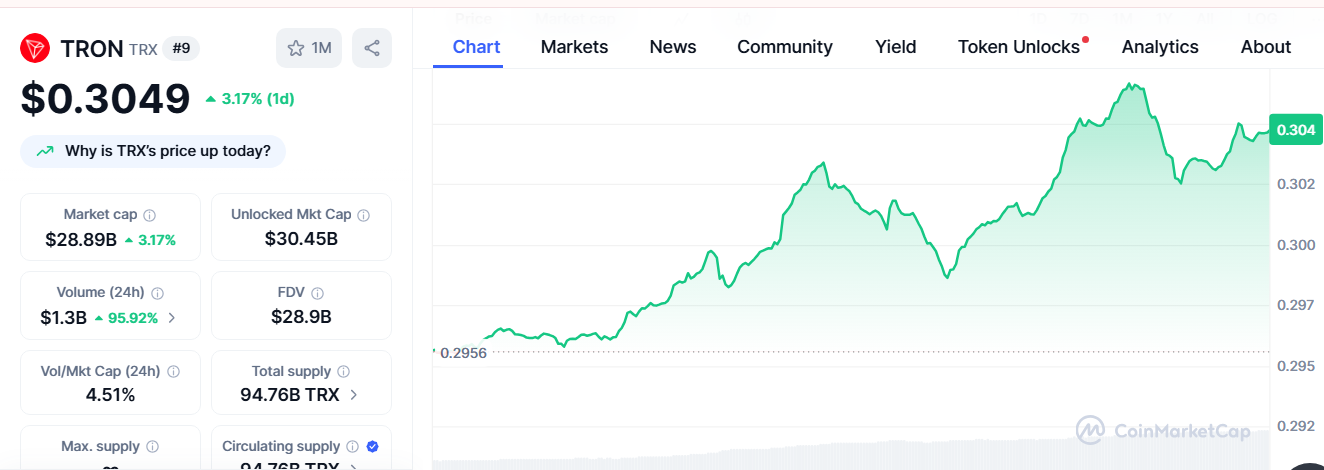The width and height of the screenshot is (1324, 470).
Task: Click the #9 rank badge
Action: [x=181, y=48]
